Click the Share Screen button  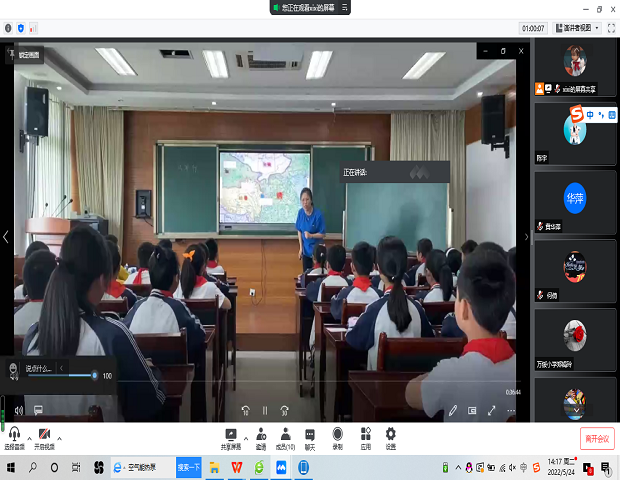231,439
